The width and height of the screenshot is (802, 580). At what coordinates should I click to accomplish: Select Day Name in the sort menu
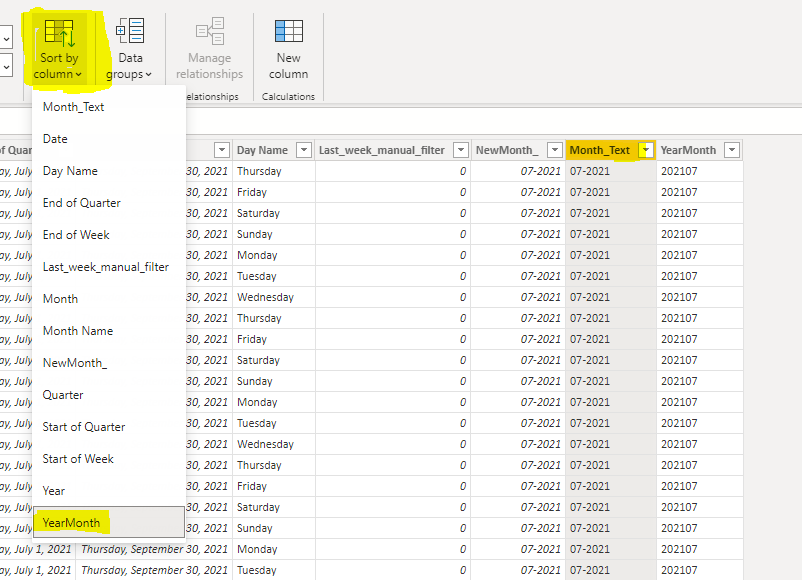pos(108,171)
